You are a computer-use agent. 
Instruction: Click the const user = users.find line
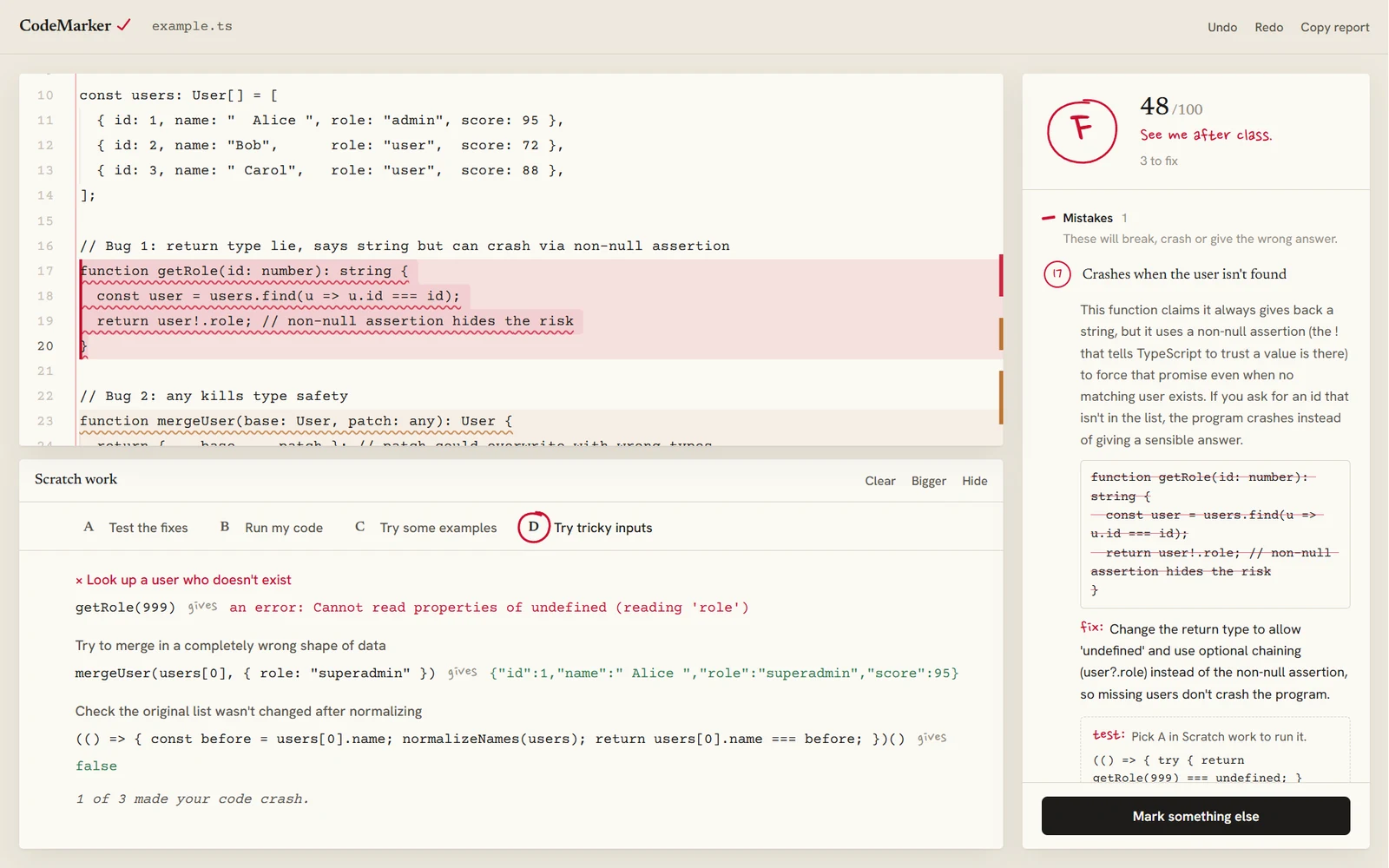click(x=279, y=296)
